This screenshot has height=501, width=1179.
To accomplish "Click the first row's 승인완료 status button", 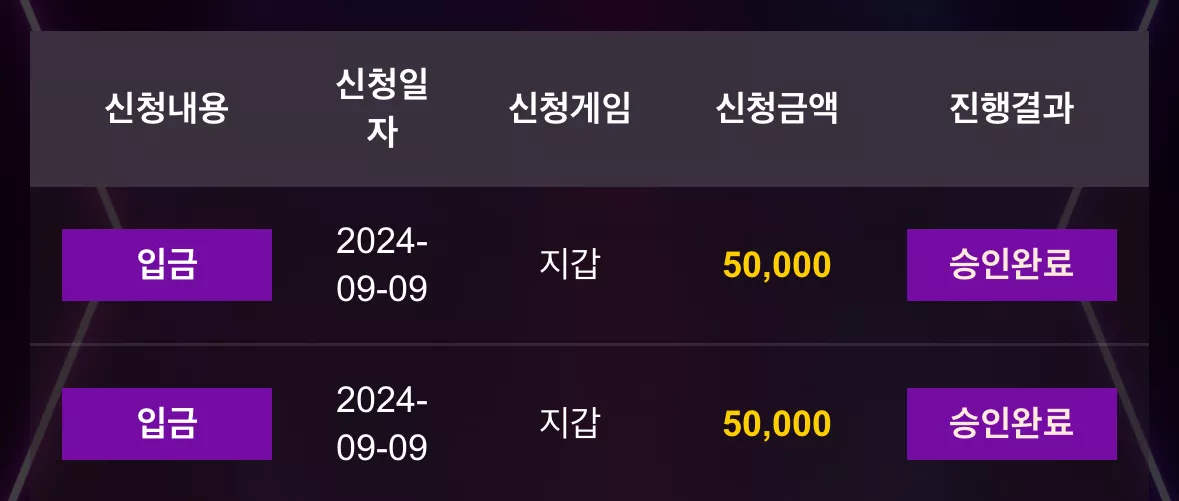I will [1011, 265].
